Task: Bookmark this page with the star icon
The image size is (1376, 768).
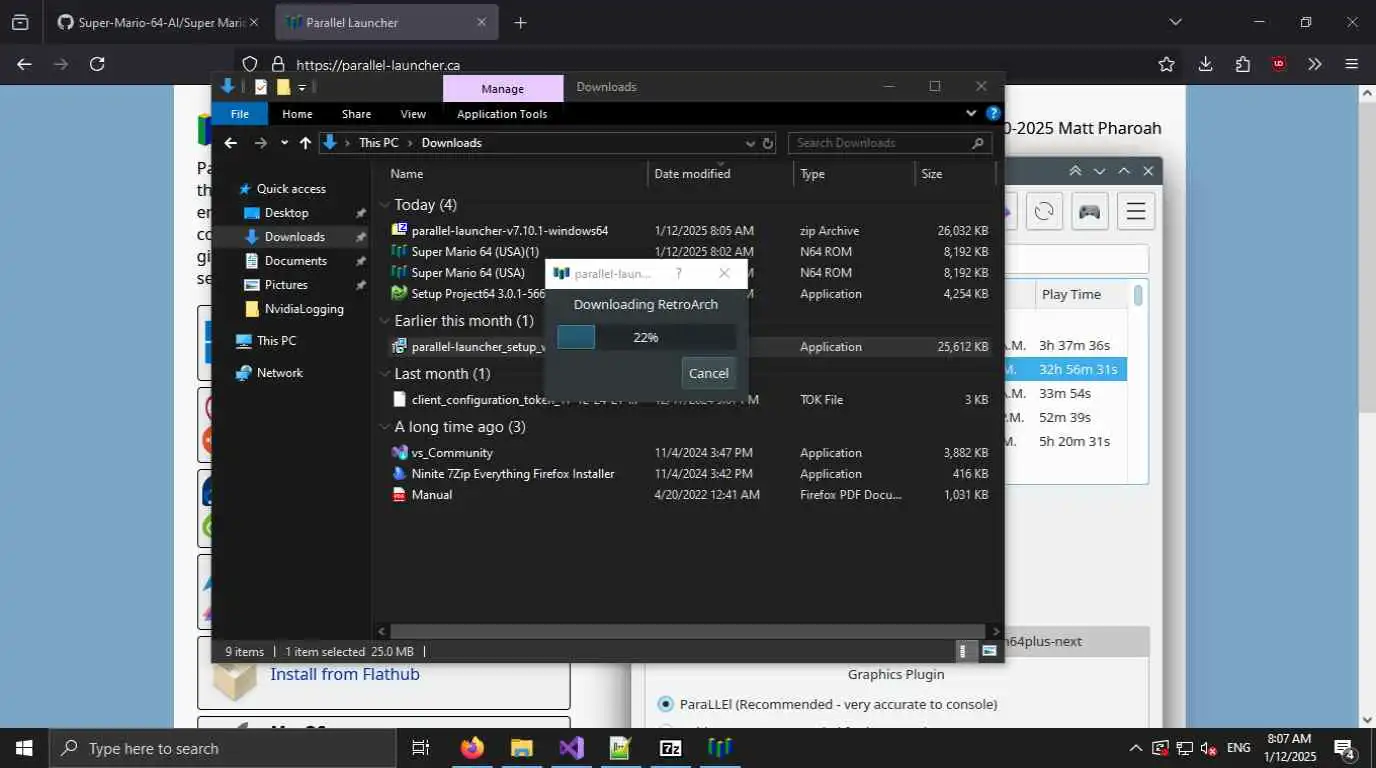Action: click(x=1167, y=64)
